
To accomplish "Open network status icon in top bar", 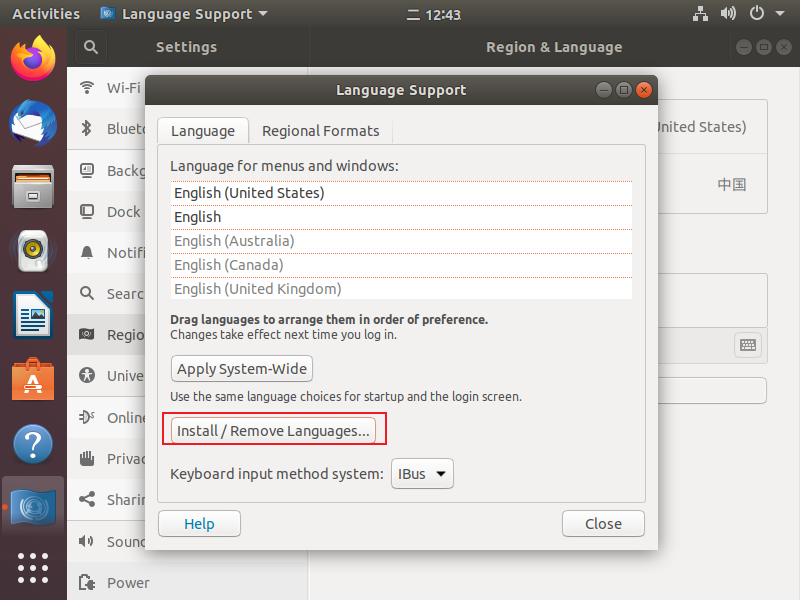I will coord(700,14).
